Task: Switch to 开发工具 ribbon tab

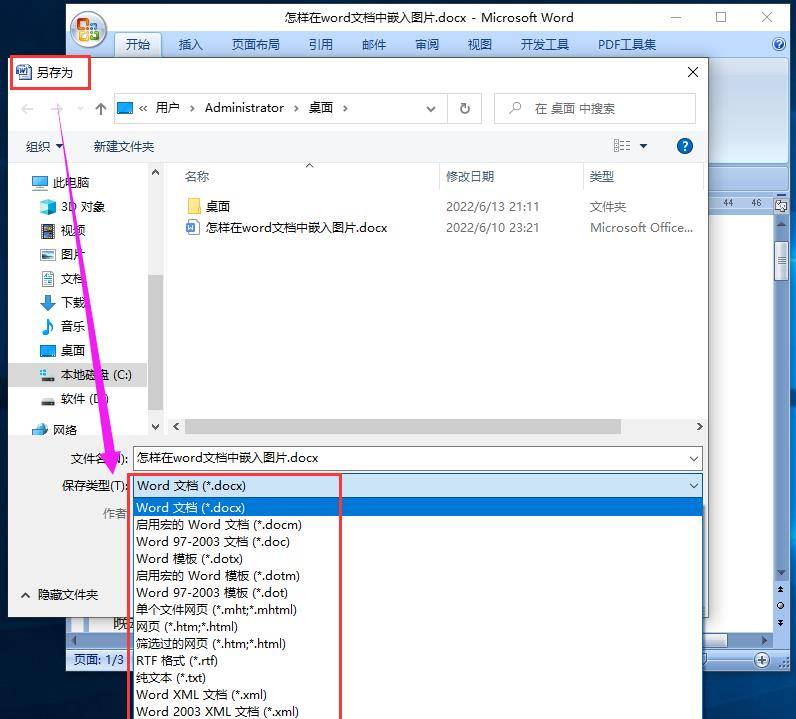Action: click(544, 45)
